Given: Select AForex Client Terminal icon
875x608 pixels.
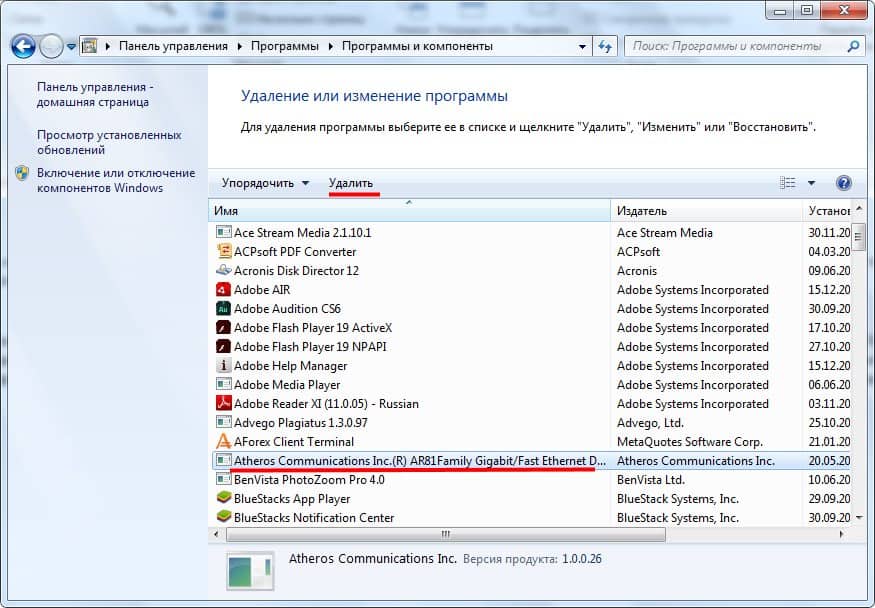Looking at the screenshot, I should (x=223, y=441).
